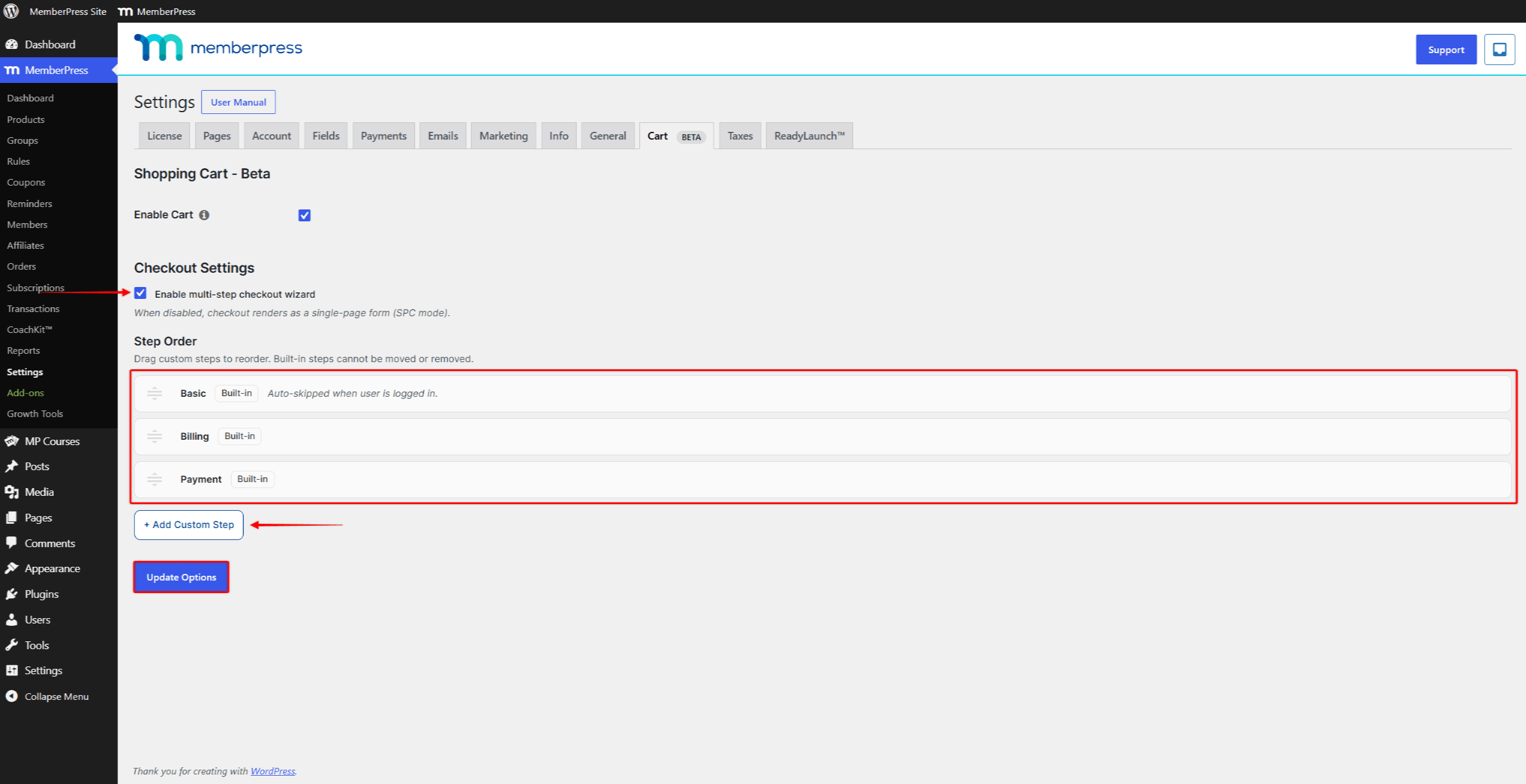The width and height of the screenshot is (1526, 784).
Task: Click the MP Courses graduation cap icon
Action: [x=11, y=441]
